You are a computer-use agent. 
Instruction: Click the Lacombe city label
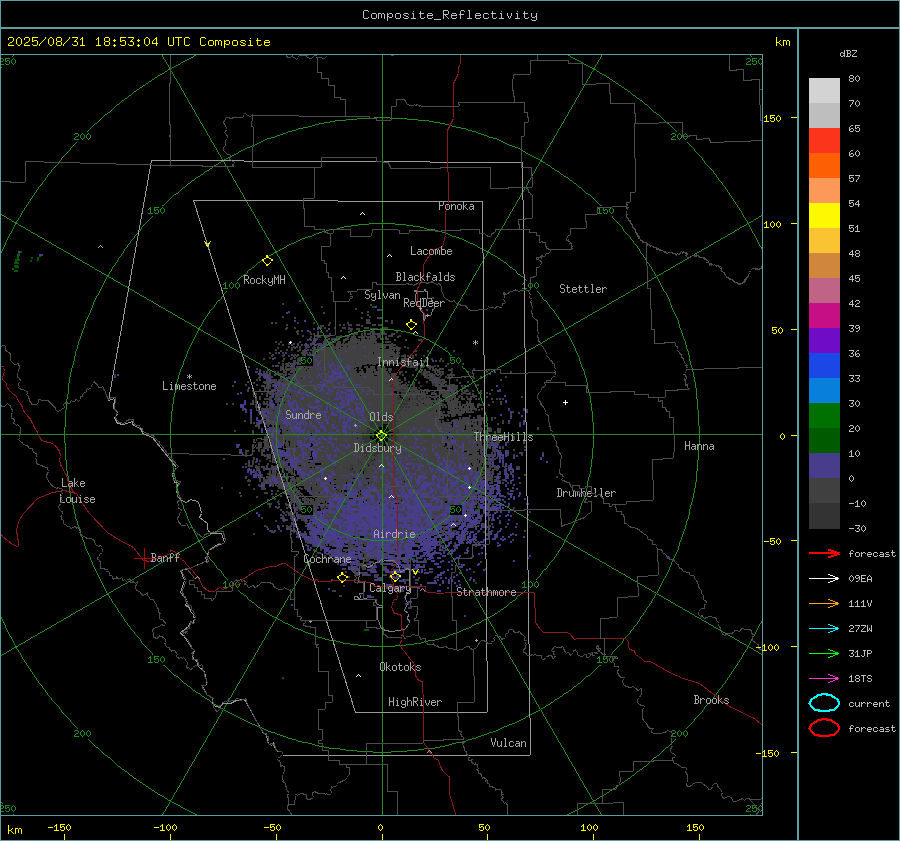point(431,251)
